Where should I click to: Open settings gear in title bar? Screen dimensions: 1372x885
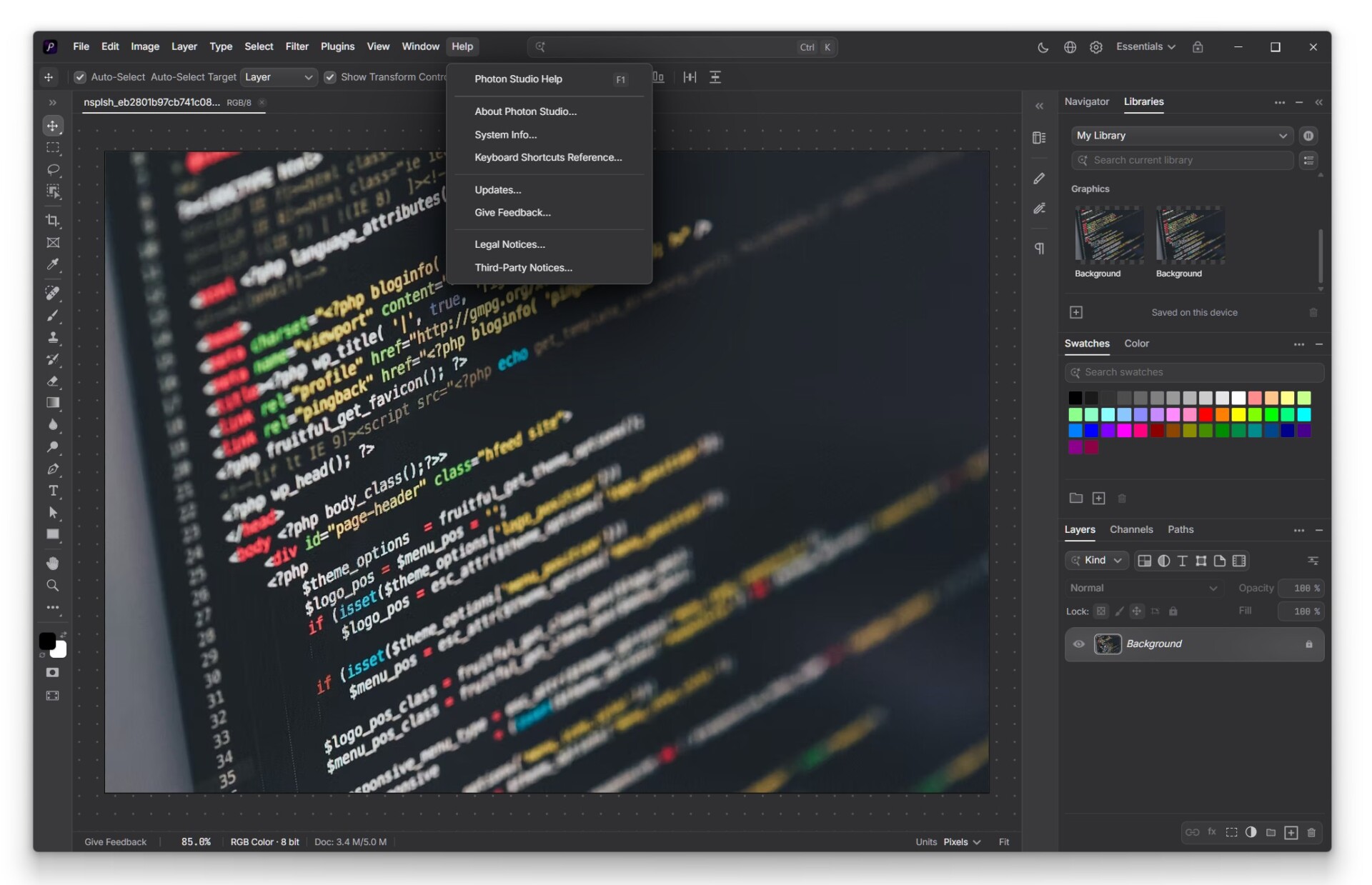tap(1096, 47)
